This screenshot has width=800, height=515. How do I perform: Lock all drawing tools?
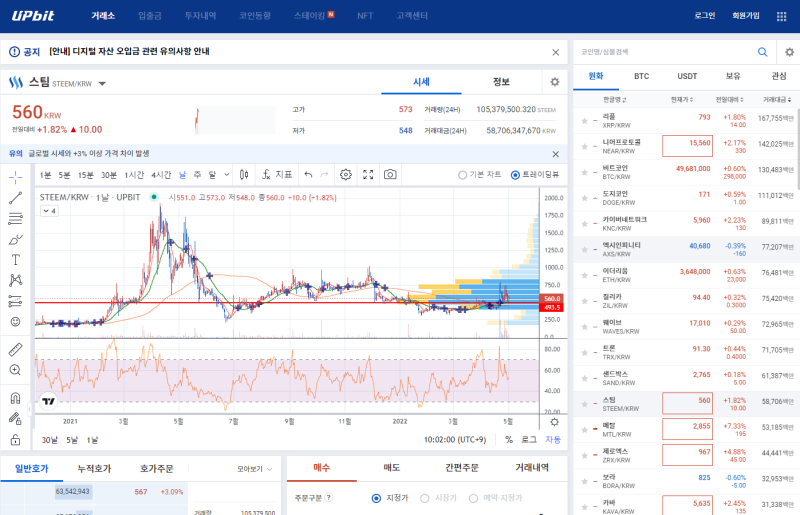pyautogui.click(x=16, y=439)
